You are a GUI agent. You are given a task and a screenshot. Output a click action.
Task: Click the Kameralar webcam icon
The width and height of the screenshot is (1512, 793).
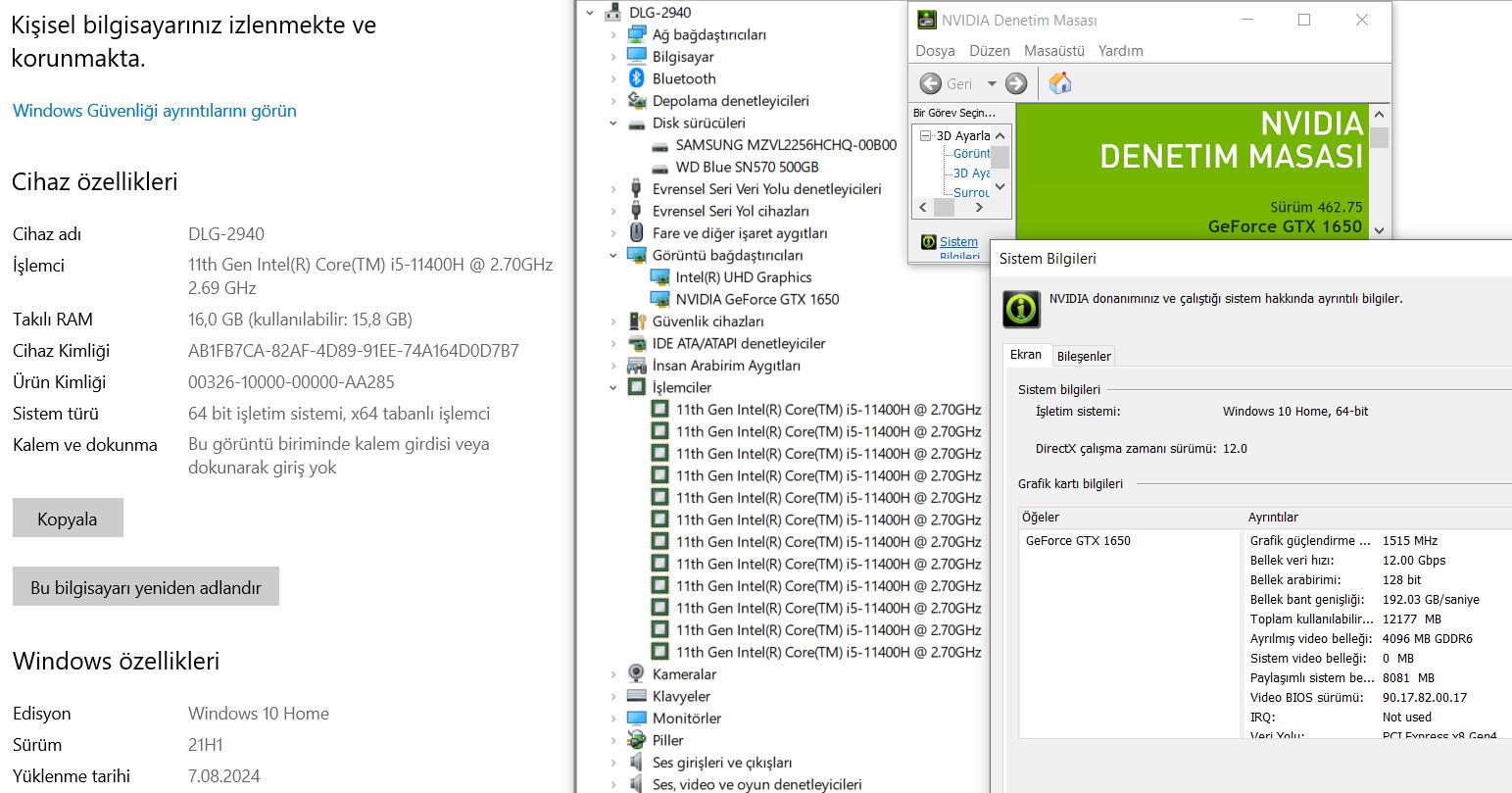tap(636, 674)
